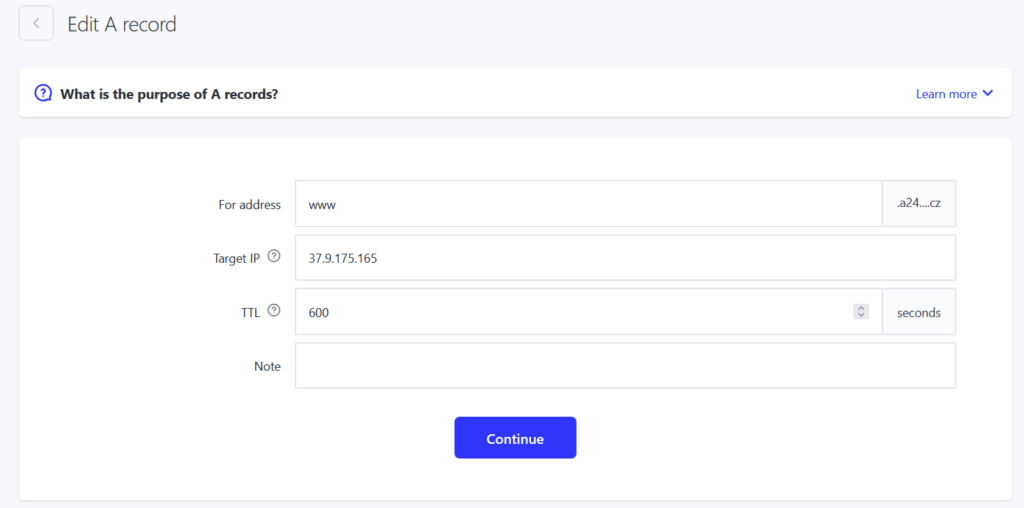Click the Continue button

coord(515,438)
